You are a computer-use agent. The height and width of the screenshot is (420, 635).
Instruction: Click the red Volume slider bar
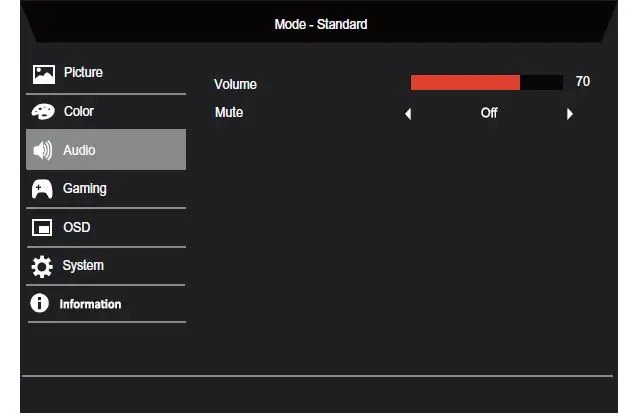[486, 83]
